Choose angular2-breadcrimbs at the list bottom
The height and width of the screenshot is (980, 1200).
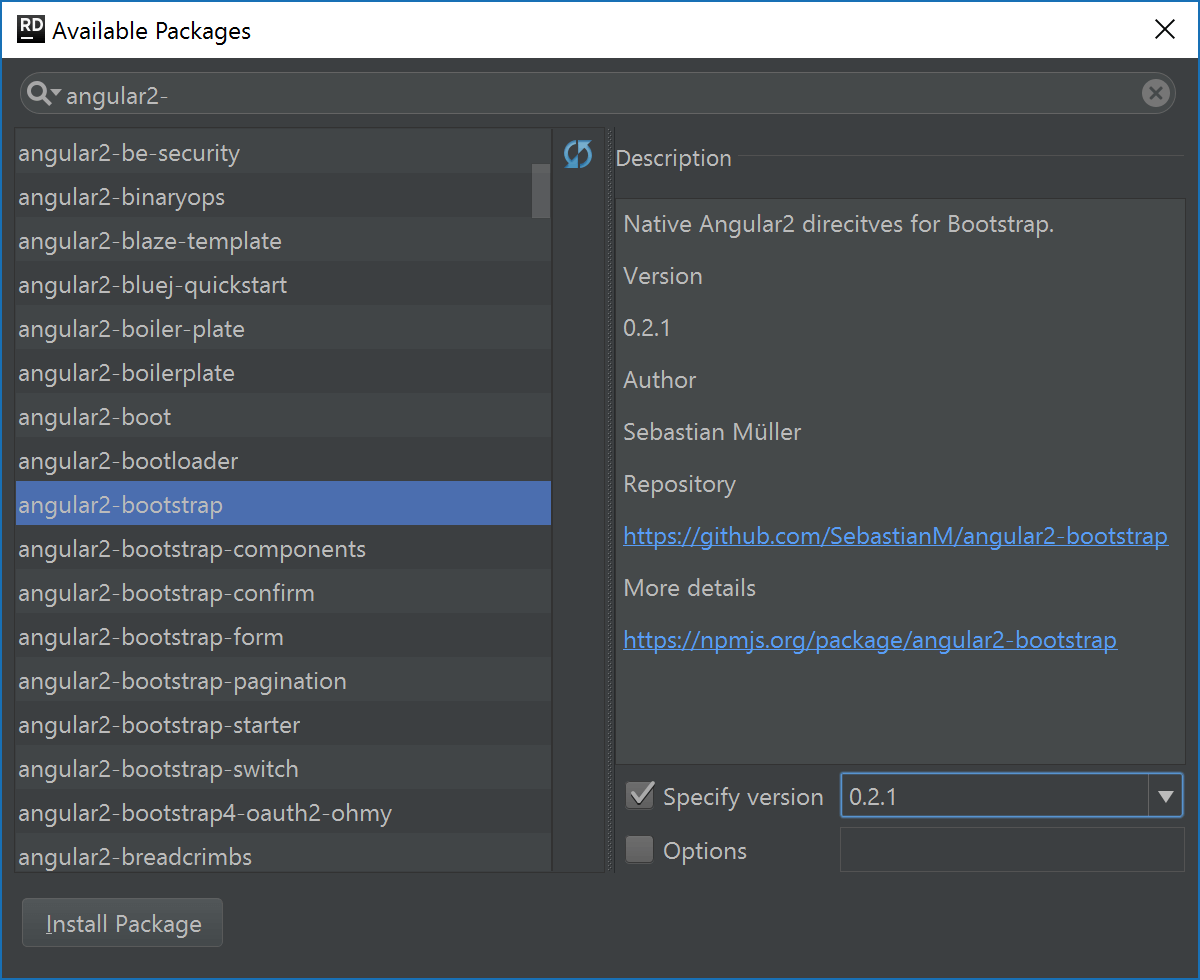[283, 854]
